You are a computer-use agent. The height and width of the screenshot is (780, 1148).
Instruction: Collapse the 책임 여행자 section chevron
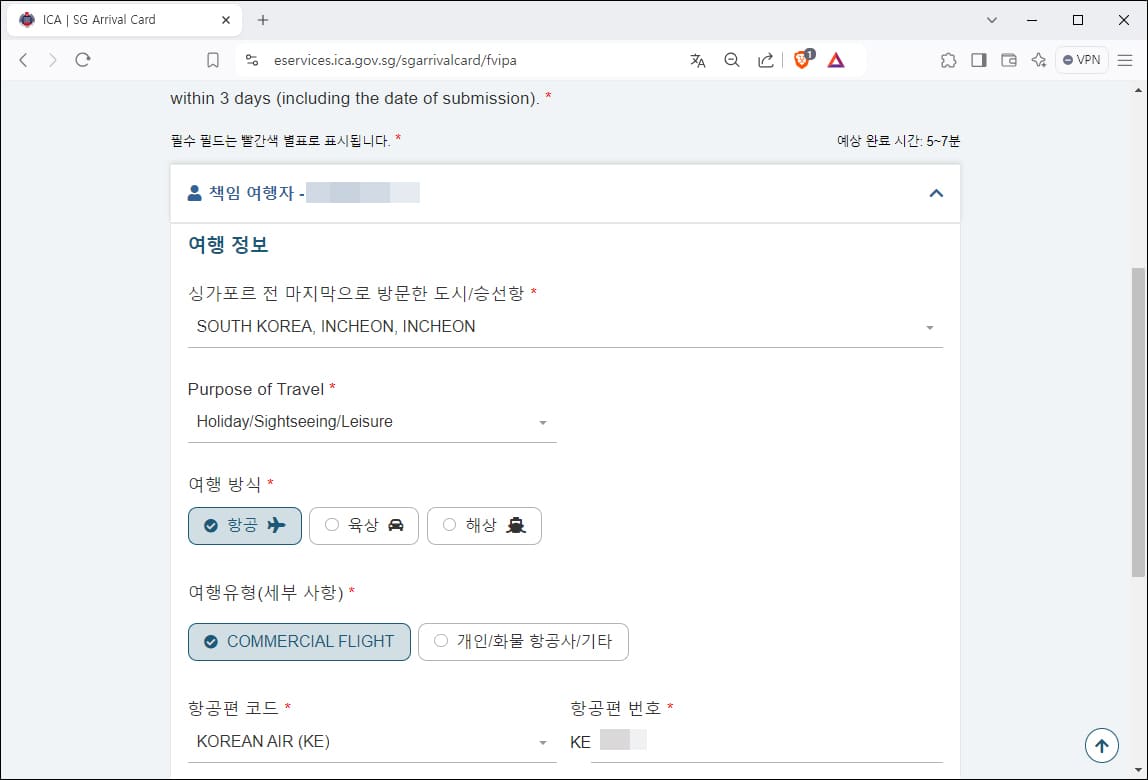(x=936, y=193)
